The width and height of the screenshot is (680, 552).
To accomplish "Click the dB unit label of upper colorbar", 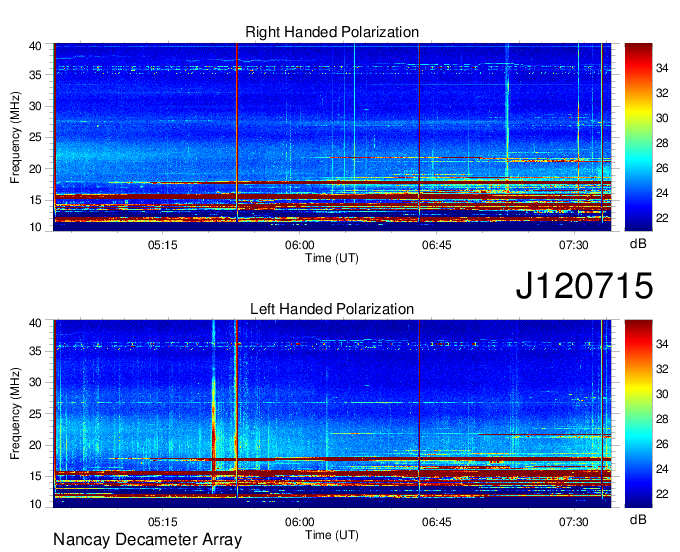I will click(638, 244).
